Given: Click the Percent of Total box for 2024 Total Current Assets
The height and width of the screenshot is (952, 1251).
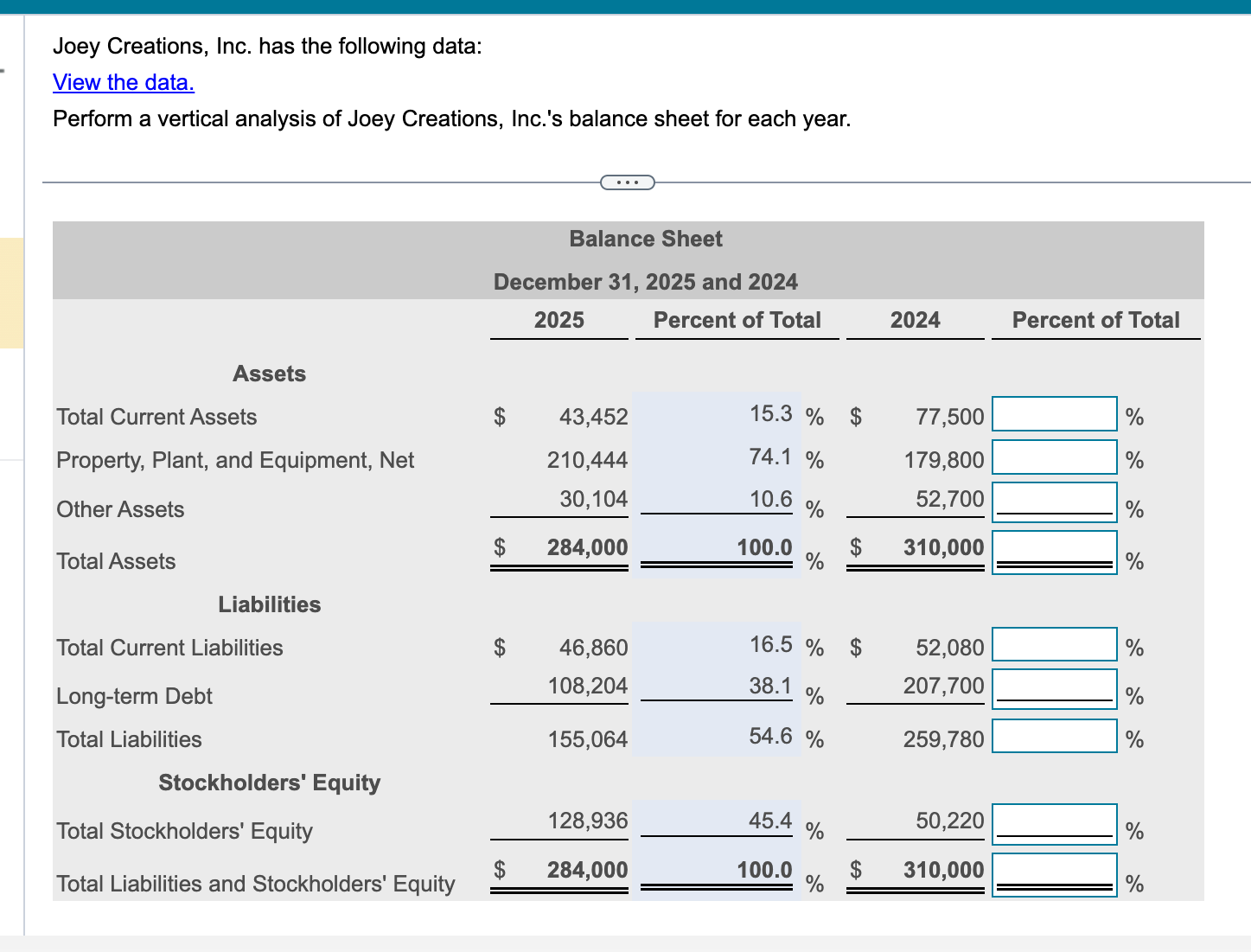Looking at the screenshot, I should (1054, 413).
